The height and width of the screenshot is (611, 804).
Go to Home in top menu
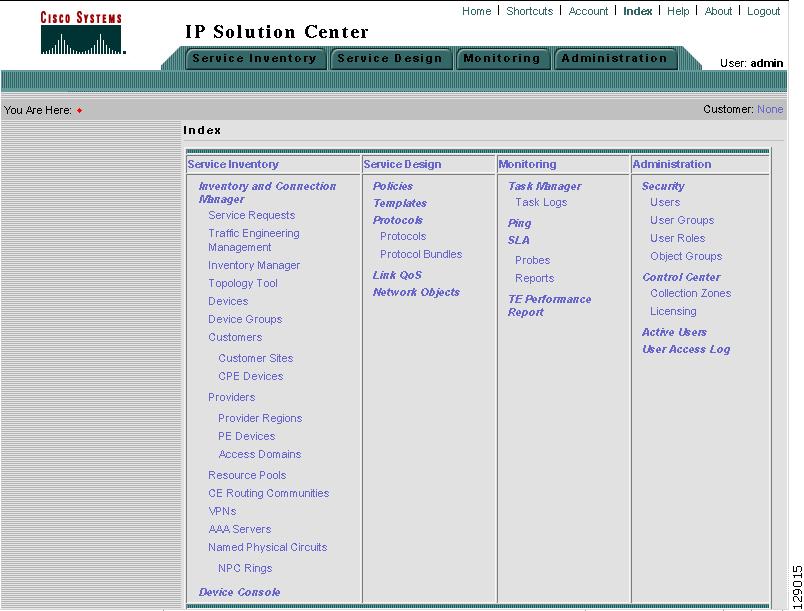(476, 11)
